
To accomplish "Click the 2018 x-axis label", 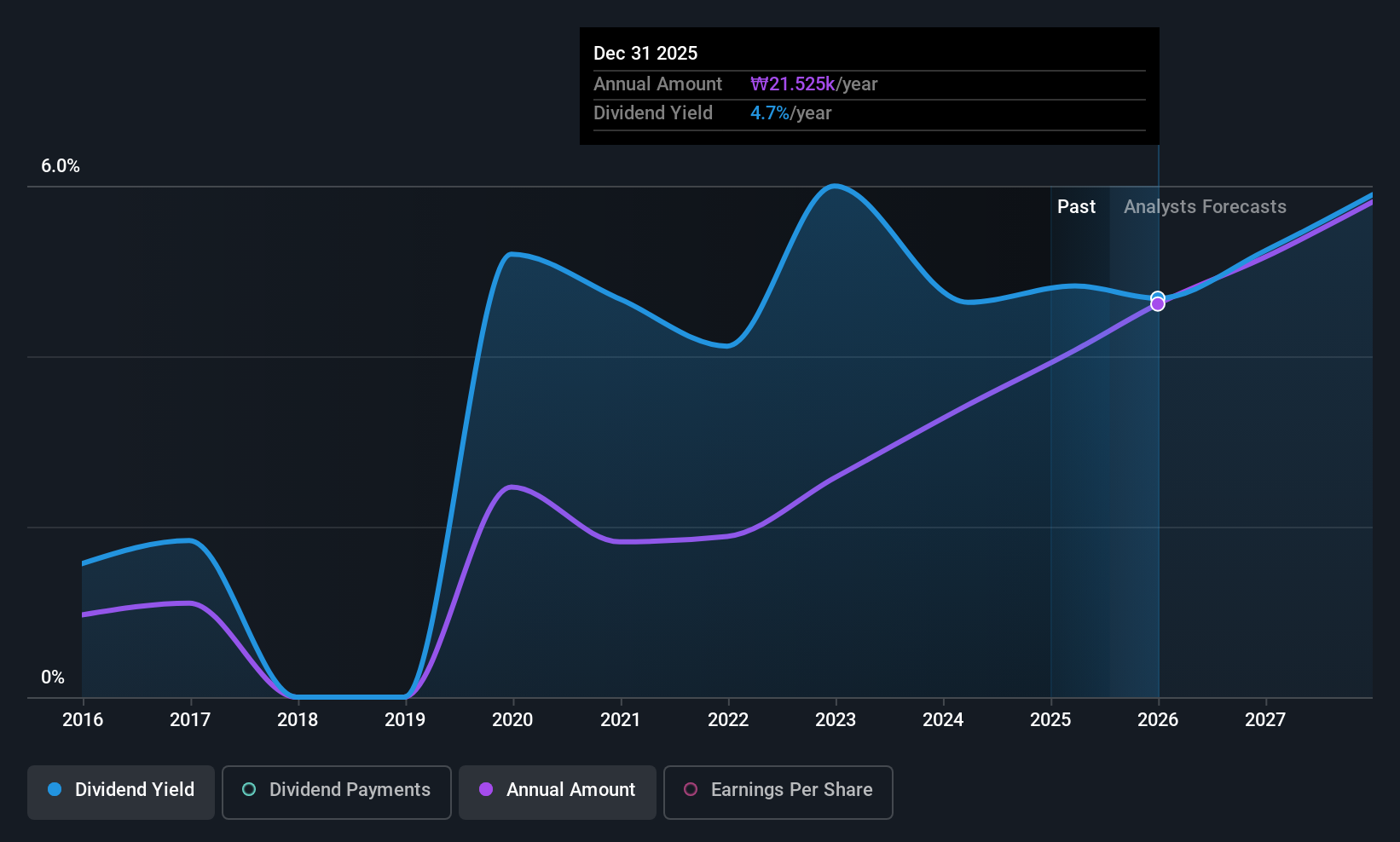I will click(298, 720).
